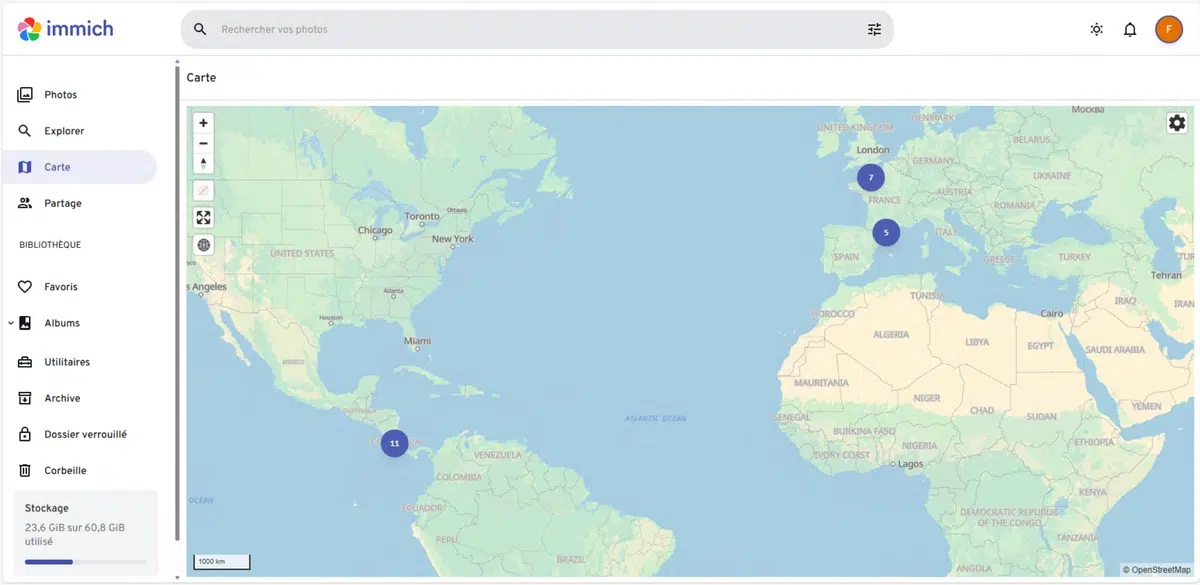Open map settings gear

coord(1177,122)
